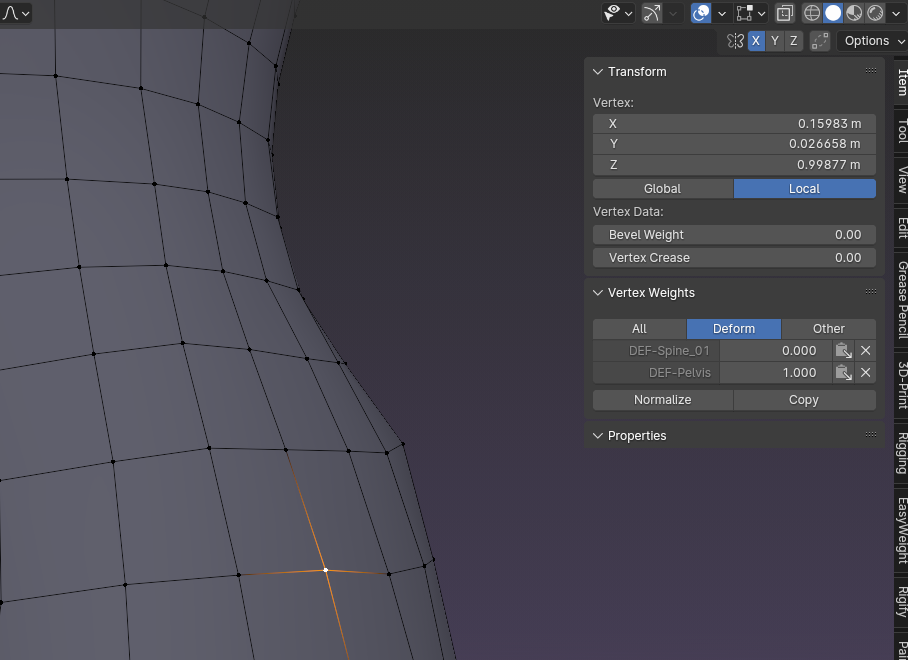Screen dimensions: 908x660
Task: Click the DEF-Pelvis weight value slider
Action: (775, 372)
